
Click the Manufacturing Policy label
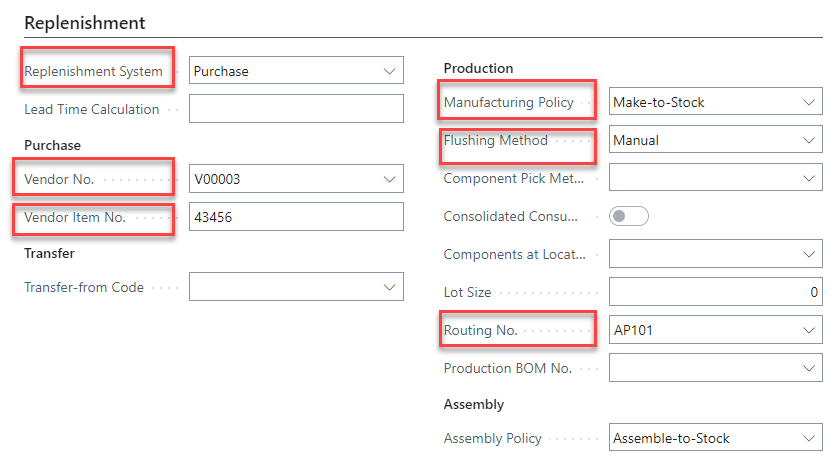(509, 102)
